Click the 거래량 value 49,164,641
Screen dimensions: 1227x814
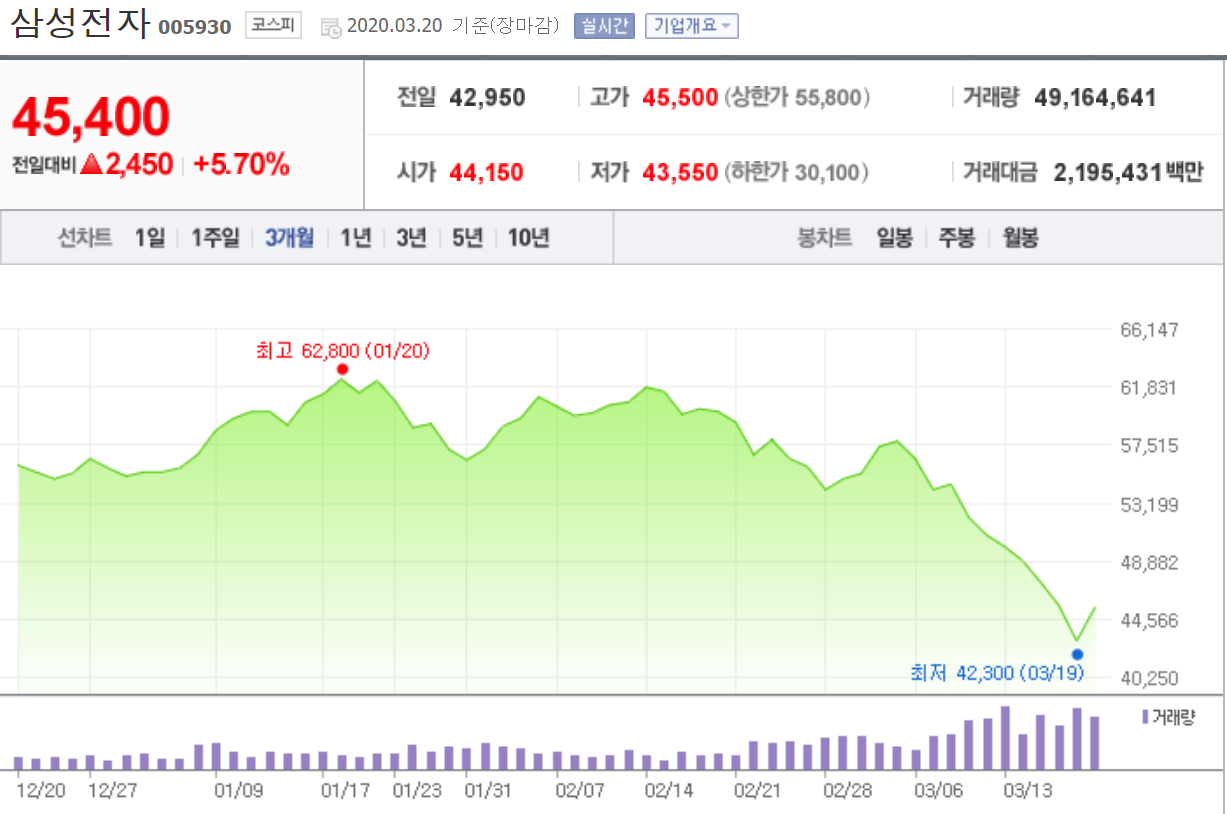(1095, 98)
